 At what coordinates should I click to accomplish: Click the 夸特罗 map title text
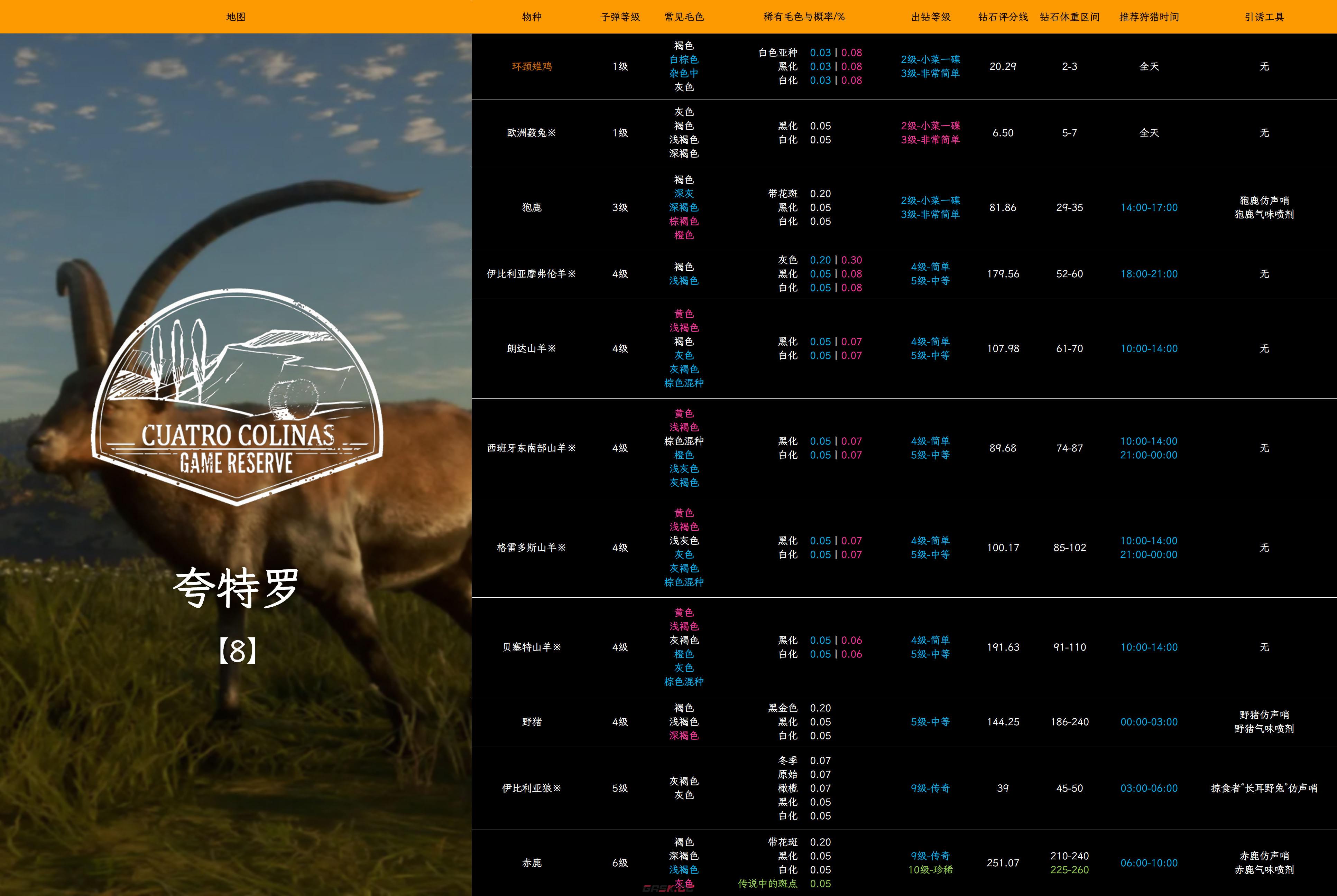coord(236,588)
